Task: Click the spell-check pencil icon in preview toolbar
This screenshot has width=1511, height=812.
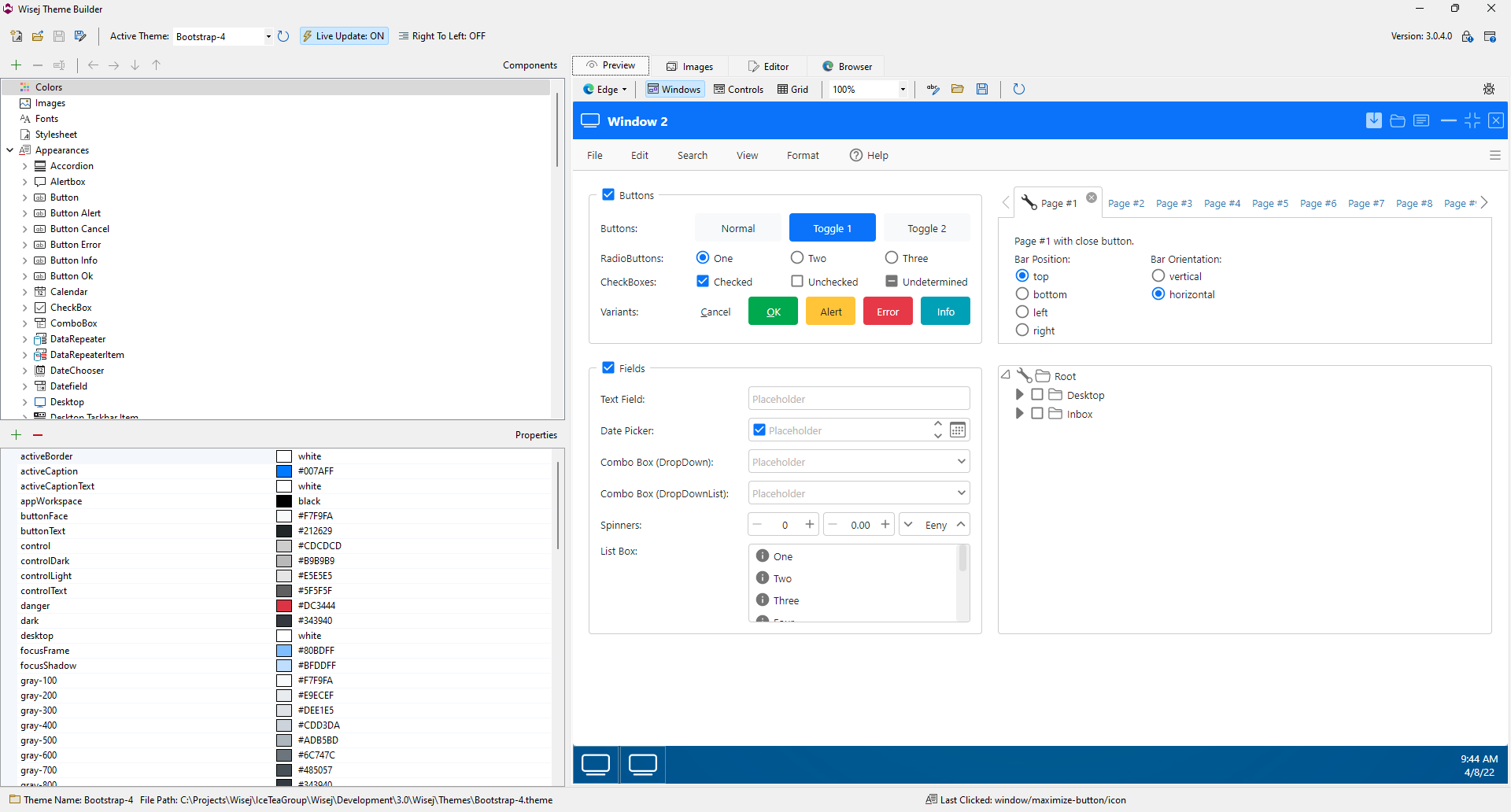Action: (933, 89)
